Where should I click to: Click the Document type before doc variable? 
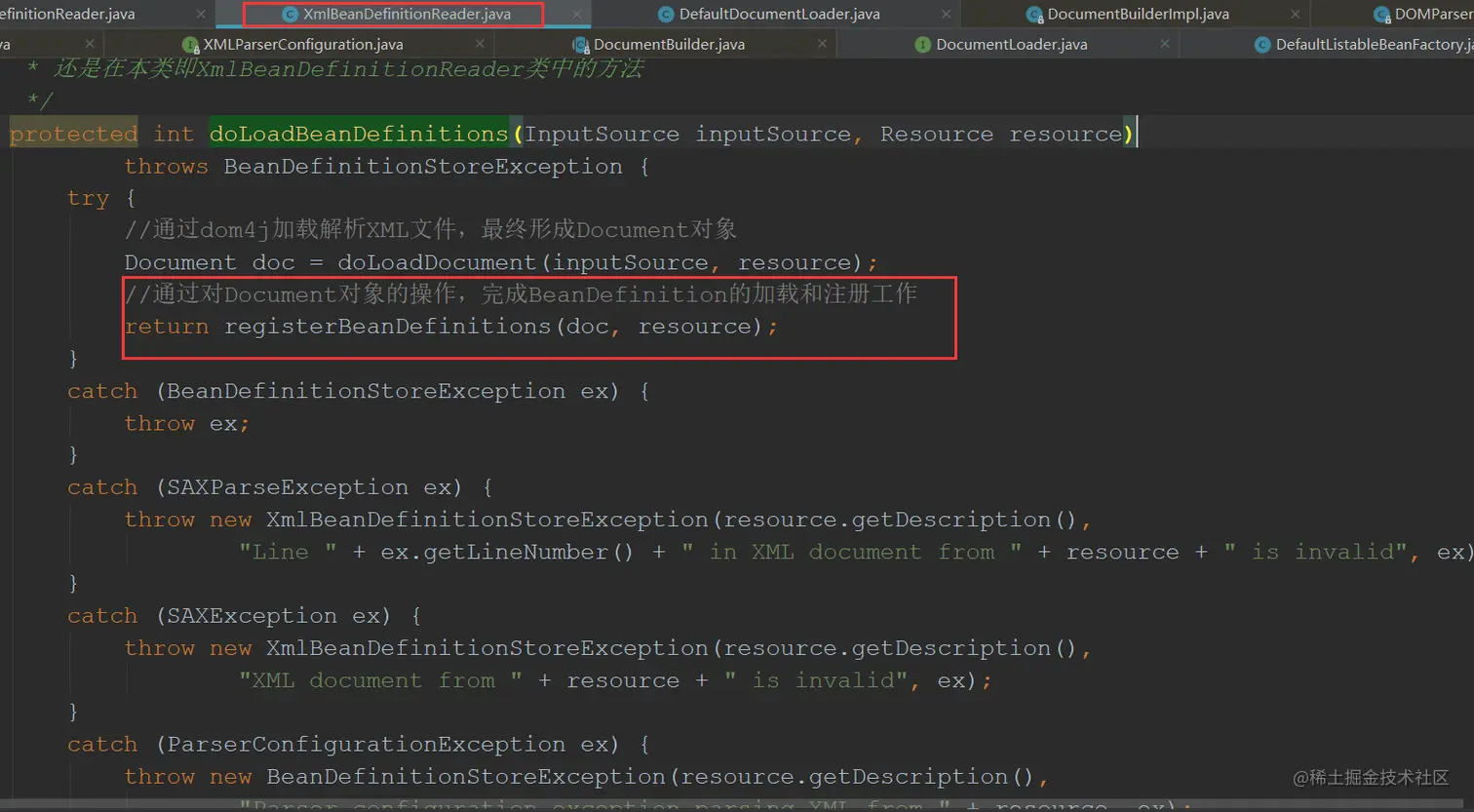(x=180, y=262)
